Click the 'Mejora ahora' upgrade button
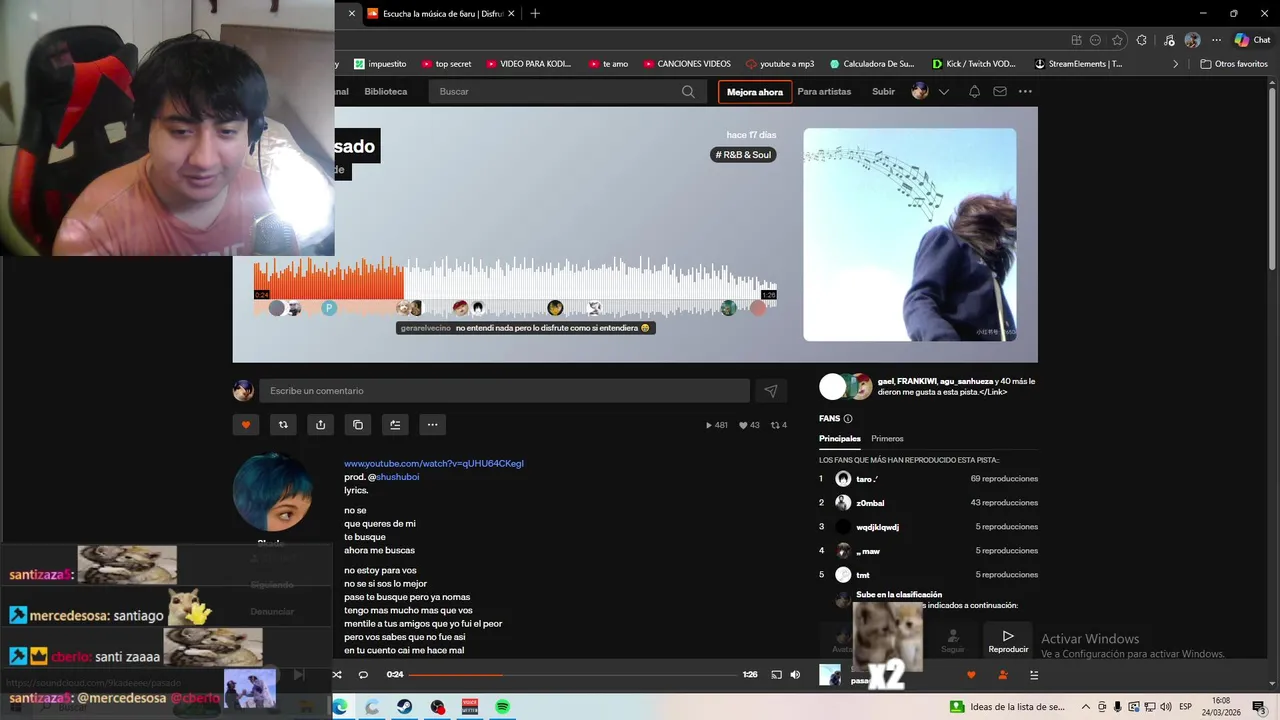 [755, 92]
